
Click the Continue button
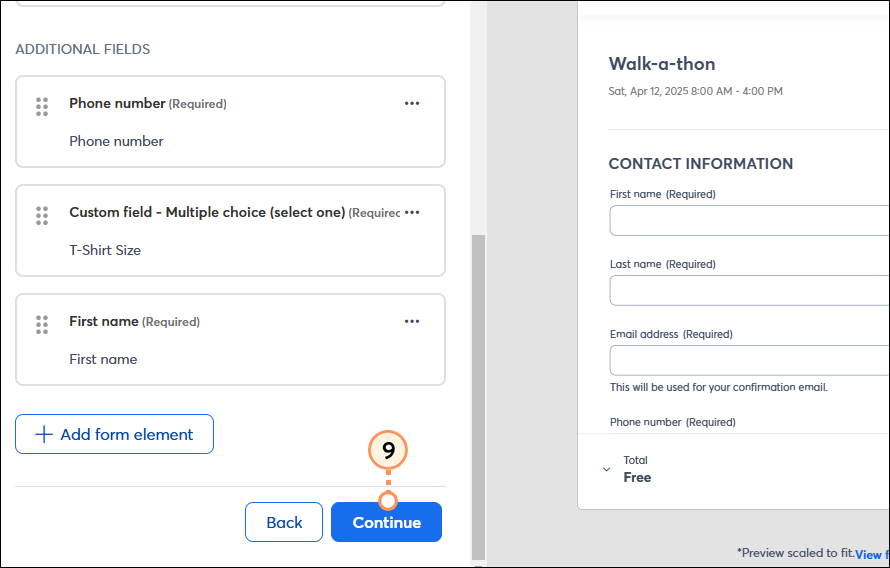click(387, 522)
